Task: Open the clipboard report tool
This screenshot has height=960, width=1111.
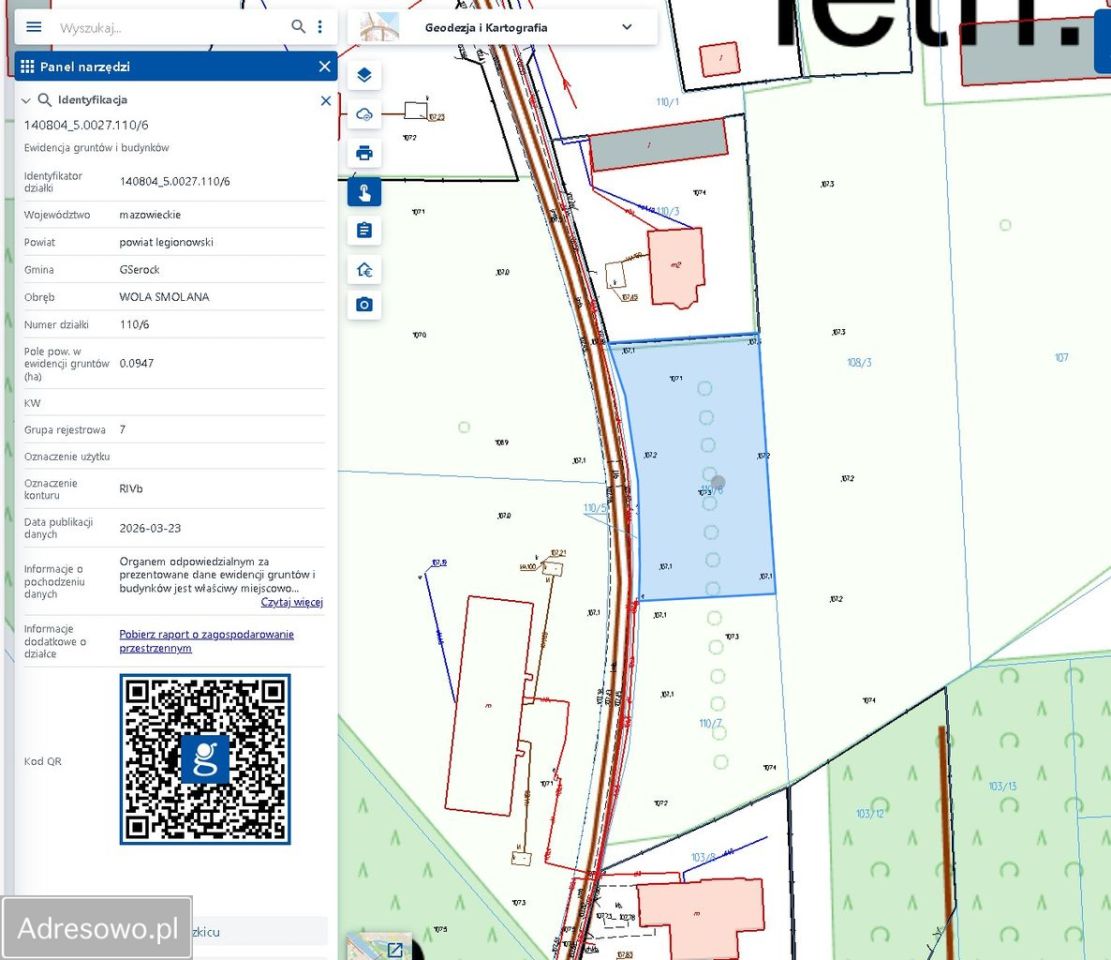Action: [x=364, y=230]
